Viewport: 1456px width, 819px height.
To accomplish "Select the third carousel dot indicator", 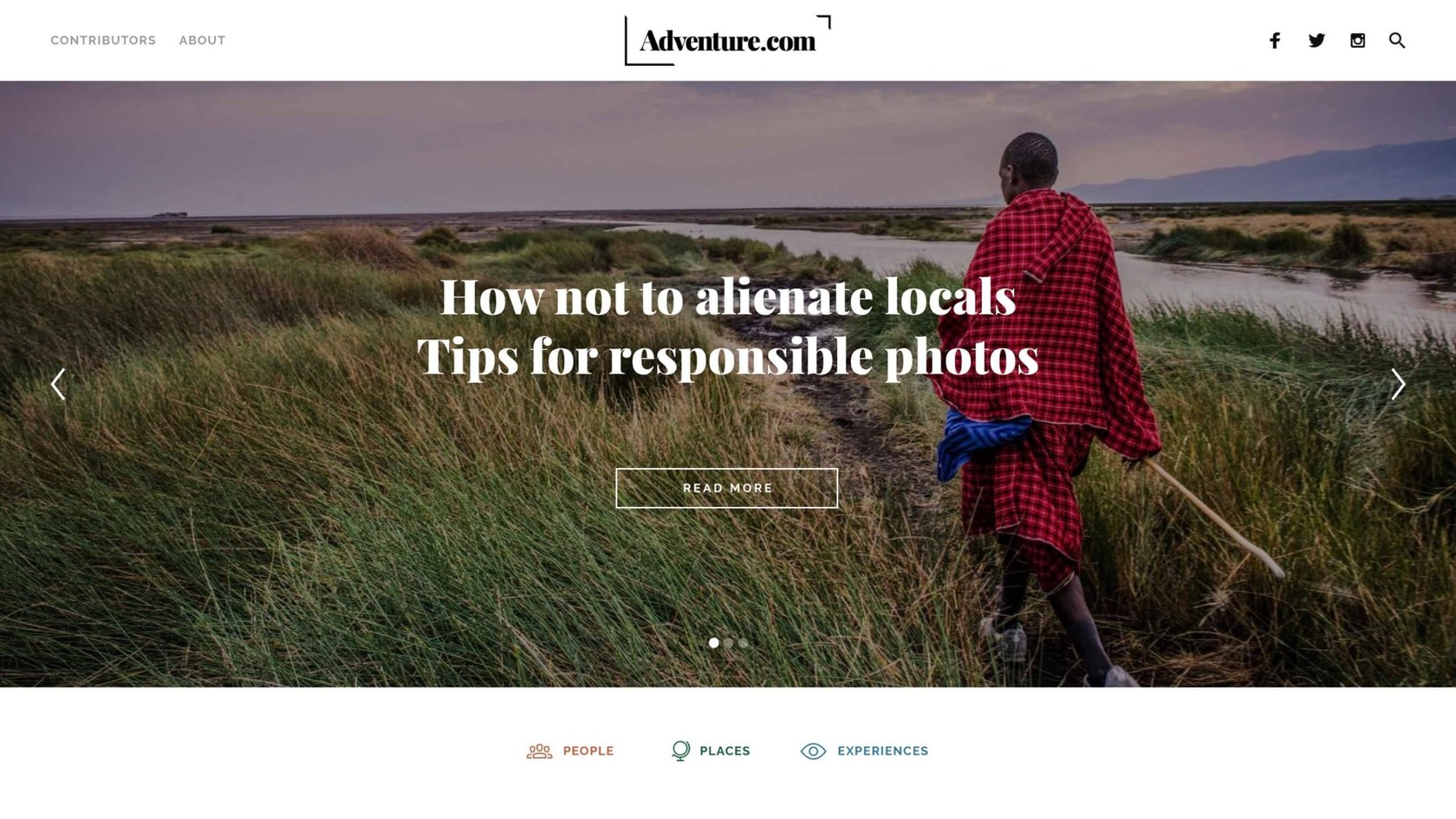I will (x=744, y=643).
